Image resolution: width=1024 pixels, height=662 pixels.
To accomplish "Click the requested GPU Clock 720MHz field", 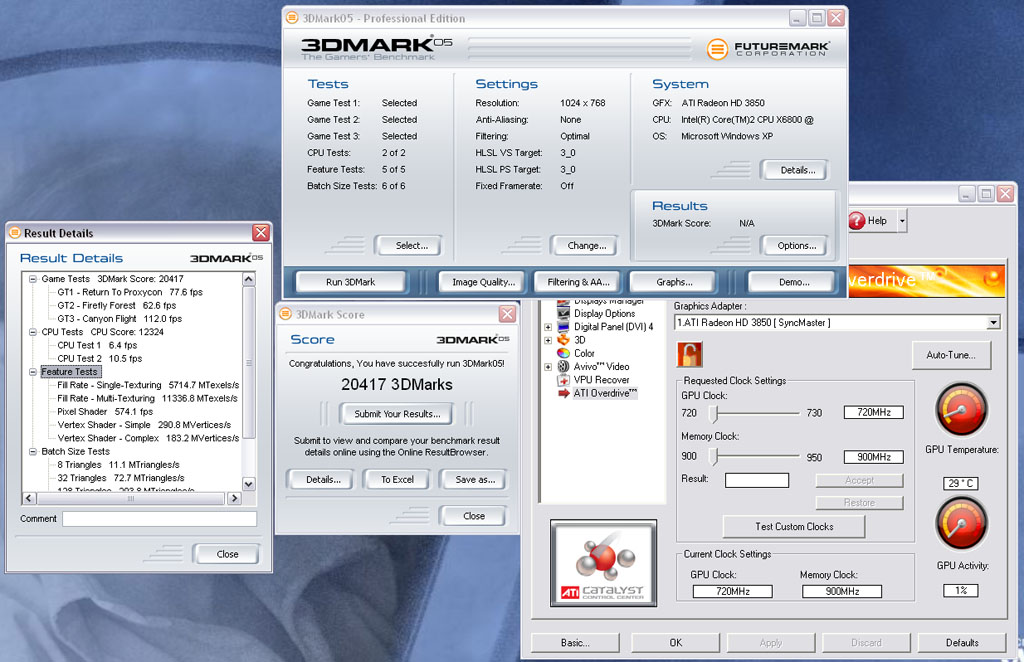I will (x=874, y=413).
